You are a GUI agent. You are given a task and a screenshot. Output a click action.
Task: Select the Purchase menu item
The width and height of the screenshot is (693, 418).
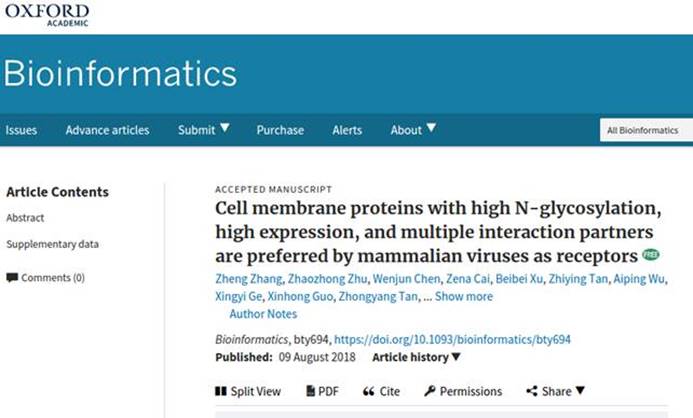click(280, 130)
